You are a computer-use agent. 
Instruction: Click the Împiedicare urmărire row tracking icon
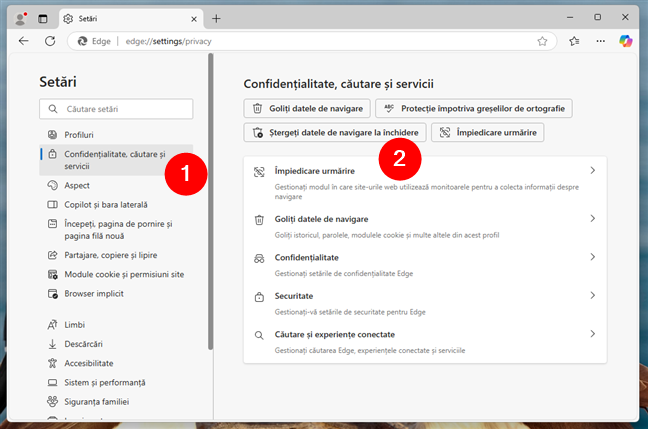pos(259,172)
